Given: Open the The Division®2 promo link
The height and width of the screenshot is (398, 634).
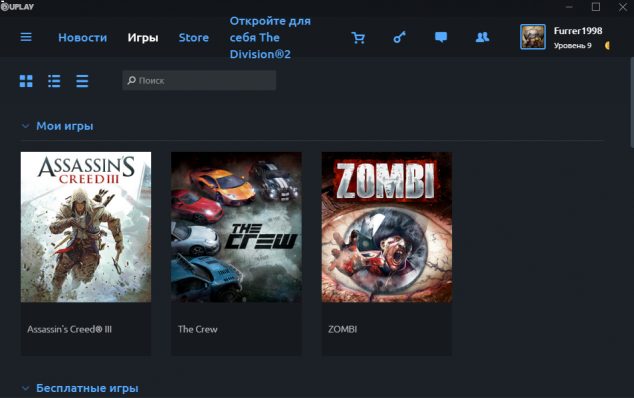Looking at the screenshot, I should pyautogui.click(x=270, y=38).
